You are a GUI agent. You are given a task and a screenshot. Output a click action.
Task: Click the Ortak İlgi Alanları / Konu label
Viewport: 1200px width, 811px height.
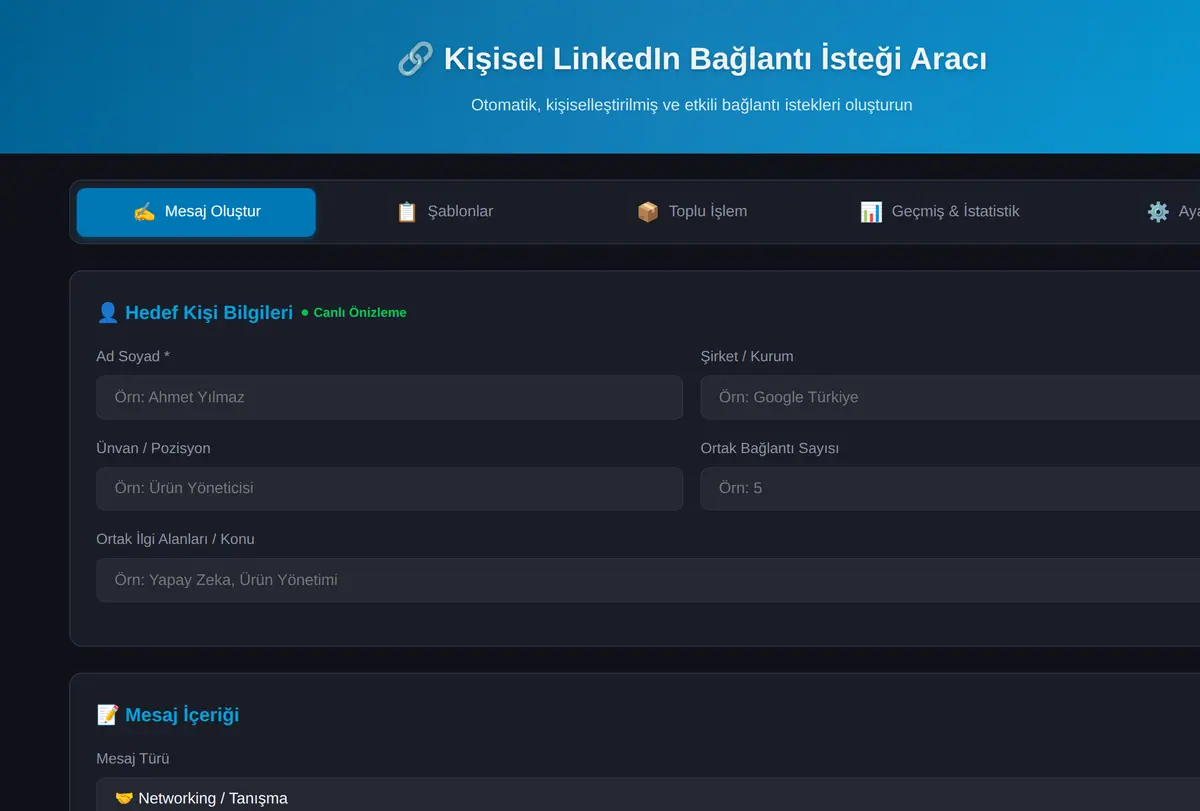click(x=176, y=539)
